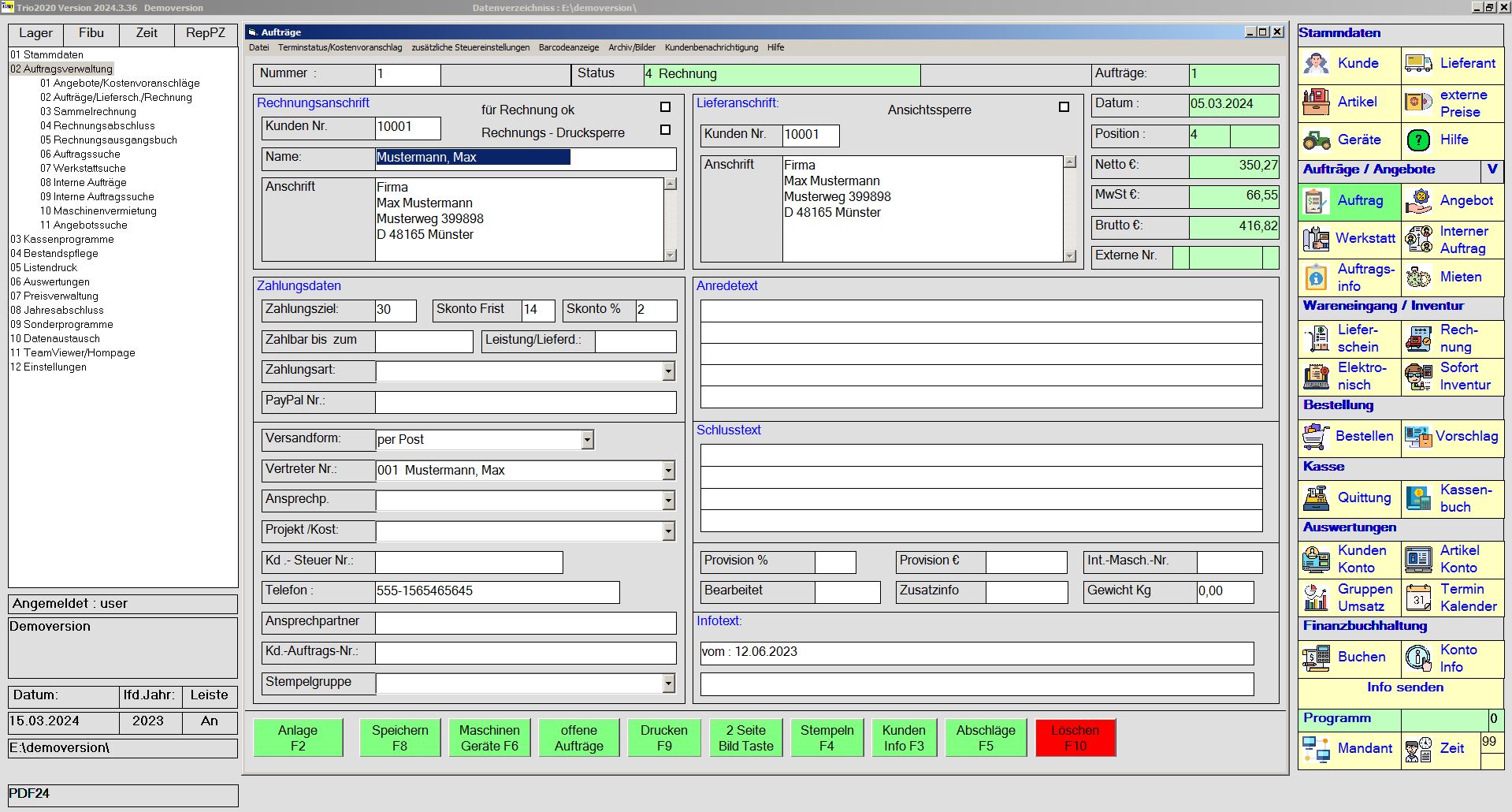Open the Geräte tractor icon
Screen dimensions: 1512x812
coord(1316,140)
